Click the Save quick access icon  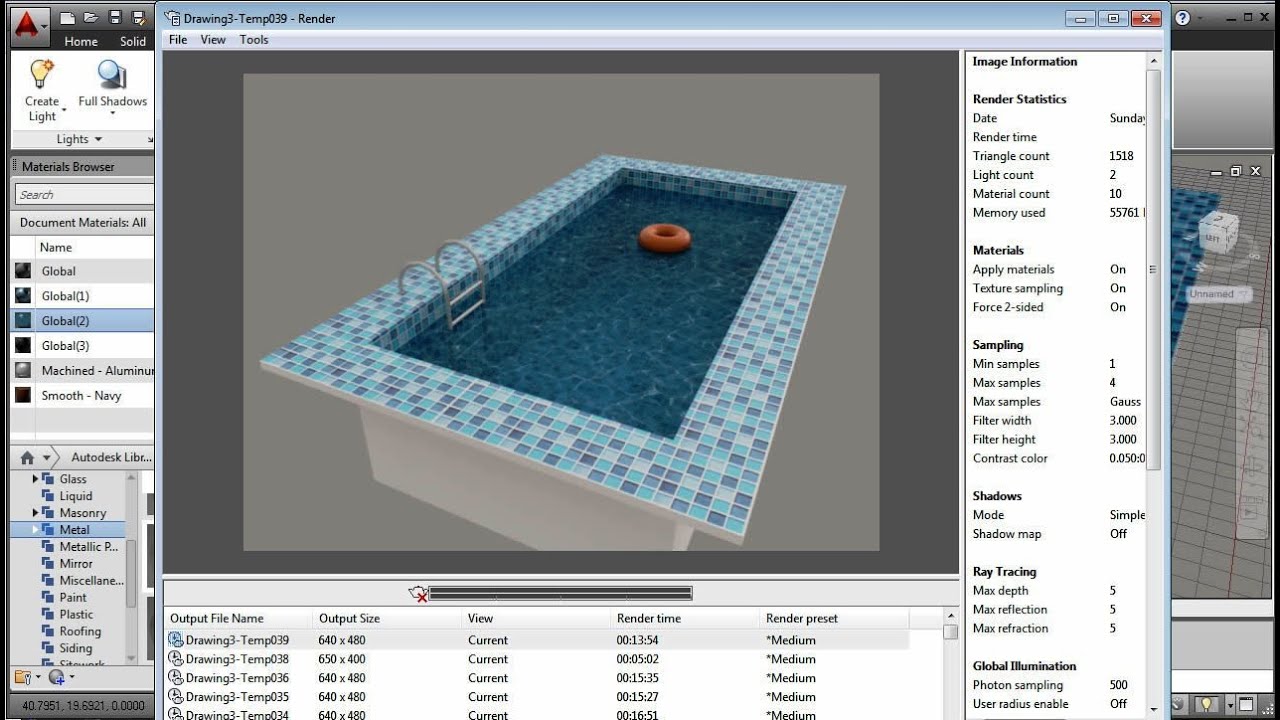coord(115,17)
